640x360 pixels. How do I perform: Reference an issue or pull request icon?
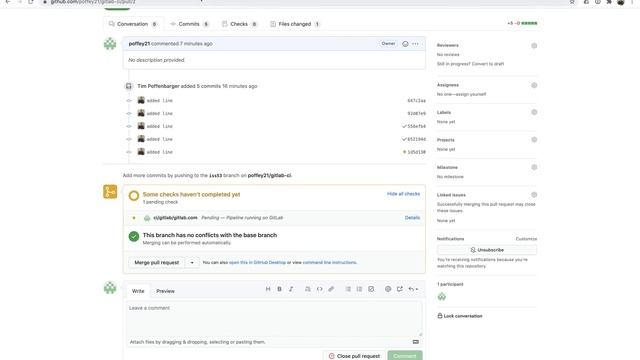tap(400, 289)
